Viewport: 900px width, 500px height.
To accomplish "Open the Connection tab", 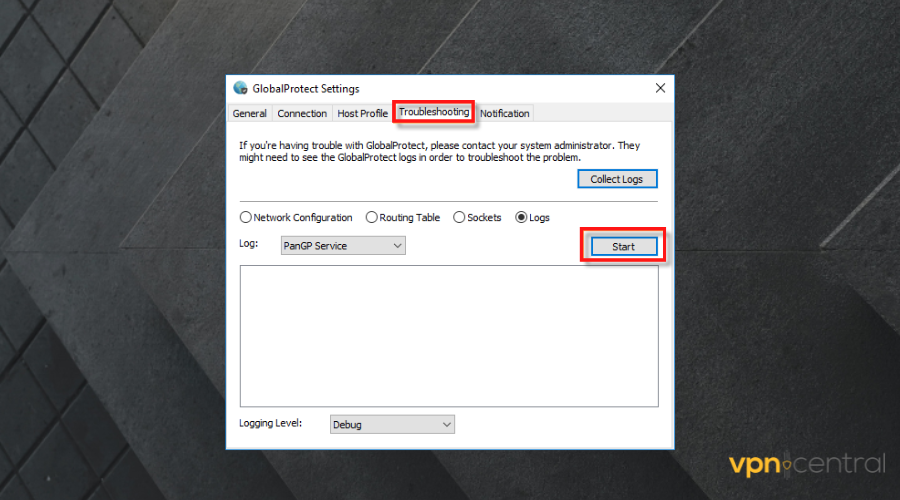I will tap(302, 113).
